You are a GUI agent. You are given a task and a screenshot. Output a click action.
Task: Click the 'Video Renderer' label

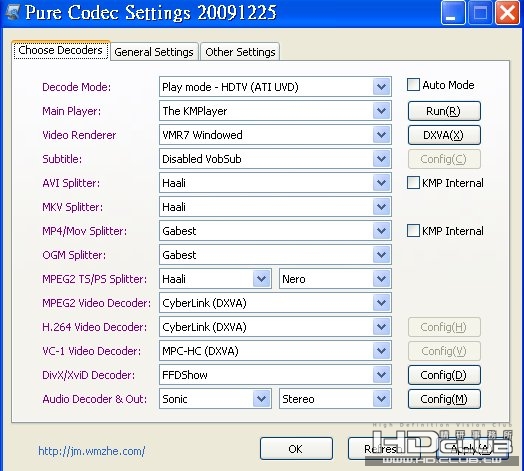(79, 135)
